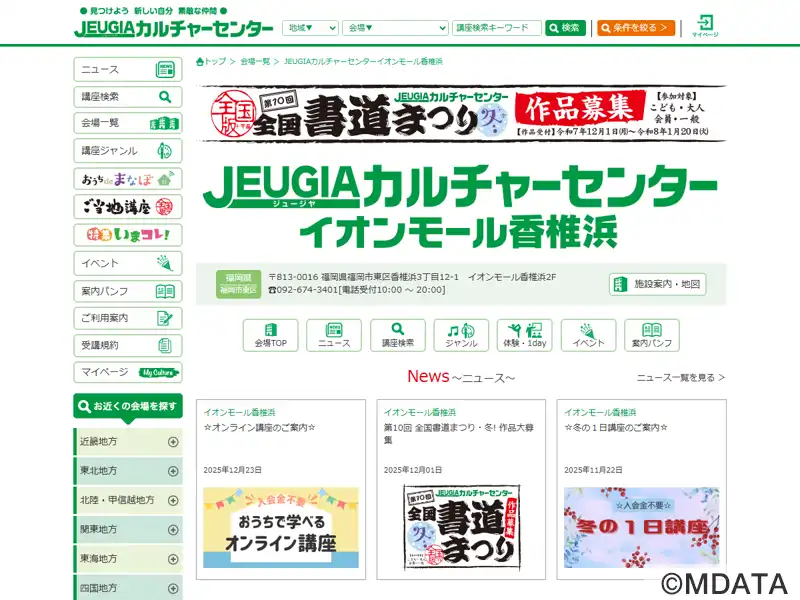The height and width of the screenshot is (600, 800).
Task: Click the 施設案内・地図 button
Action: 657,284
